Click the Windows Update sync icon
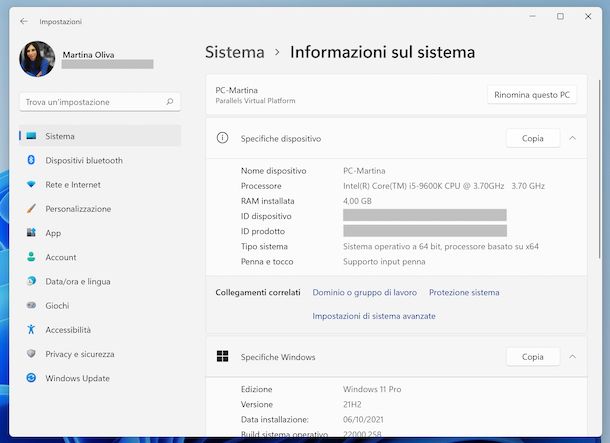This screenshot has width=610, height=443. [x=31, y=378]
